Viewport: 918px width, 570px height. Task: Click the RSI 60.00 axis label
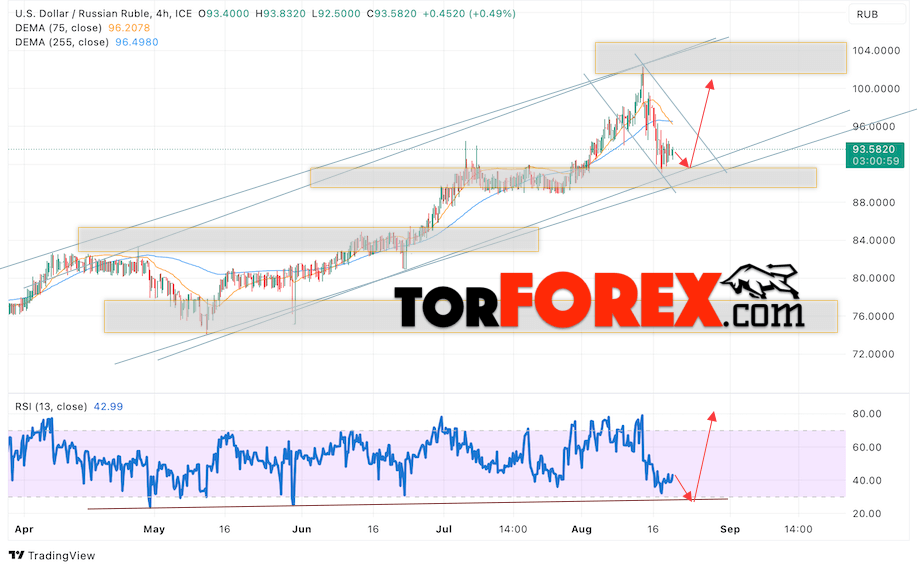[866, 447]
